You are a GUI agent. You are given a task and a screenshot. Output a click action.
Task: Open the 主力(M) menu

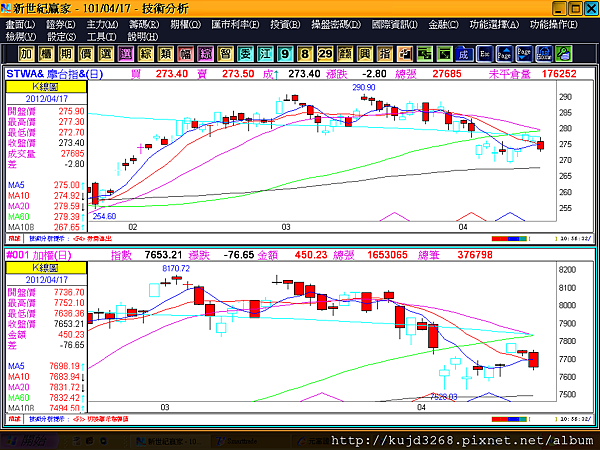[102, 25]
